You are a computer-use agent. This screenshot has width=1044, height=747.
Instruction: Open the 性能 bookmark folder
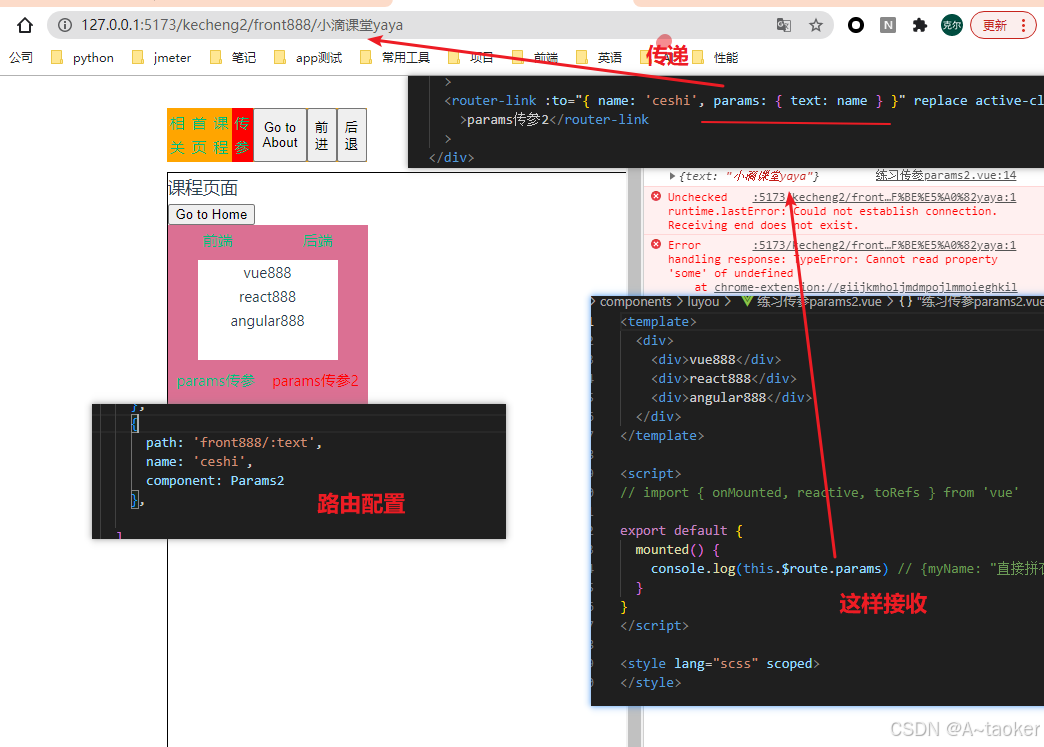716,58
